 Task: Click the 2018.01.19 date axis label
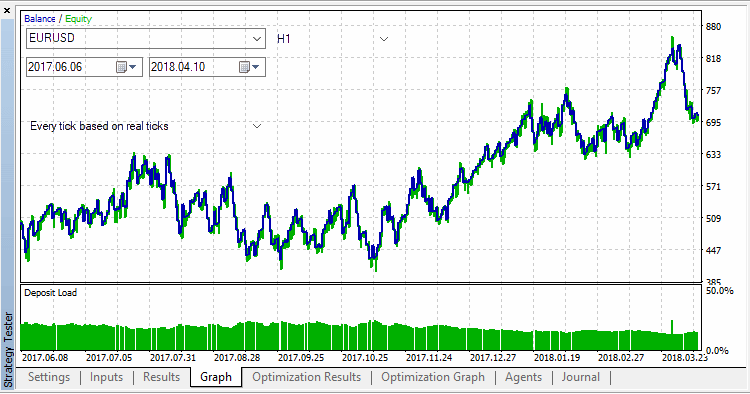click(x=557, y=357)
